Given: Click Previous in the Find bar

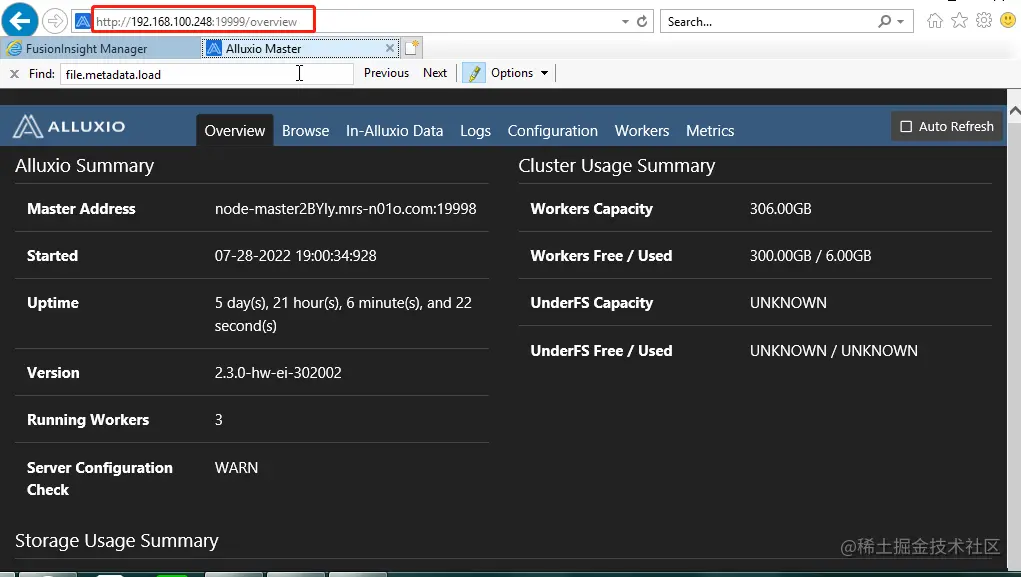Looking at the screenshot, I should tap(386, 73).
